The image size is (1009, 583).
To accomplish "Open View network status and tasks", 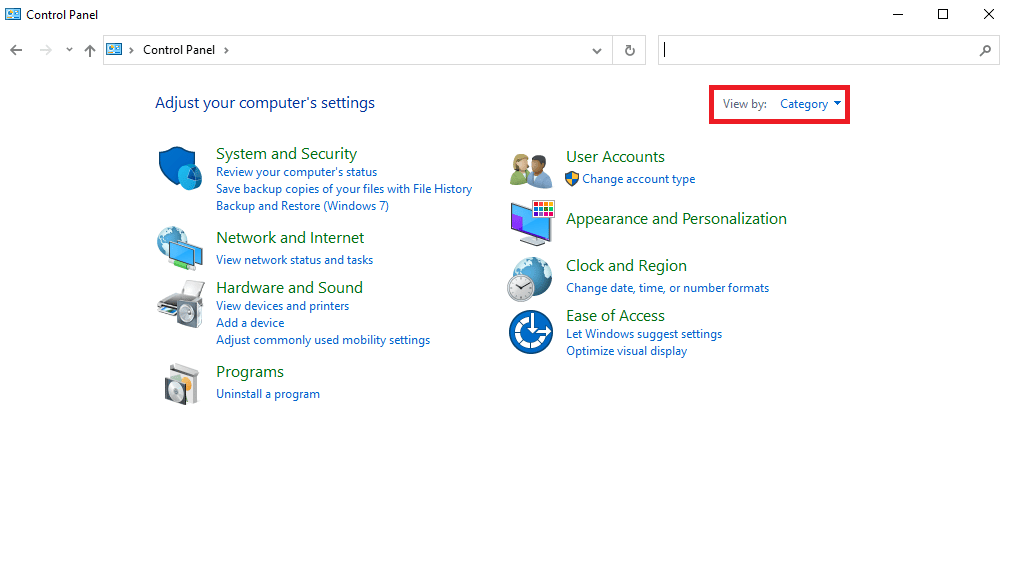I will click(x=294, y=260).
